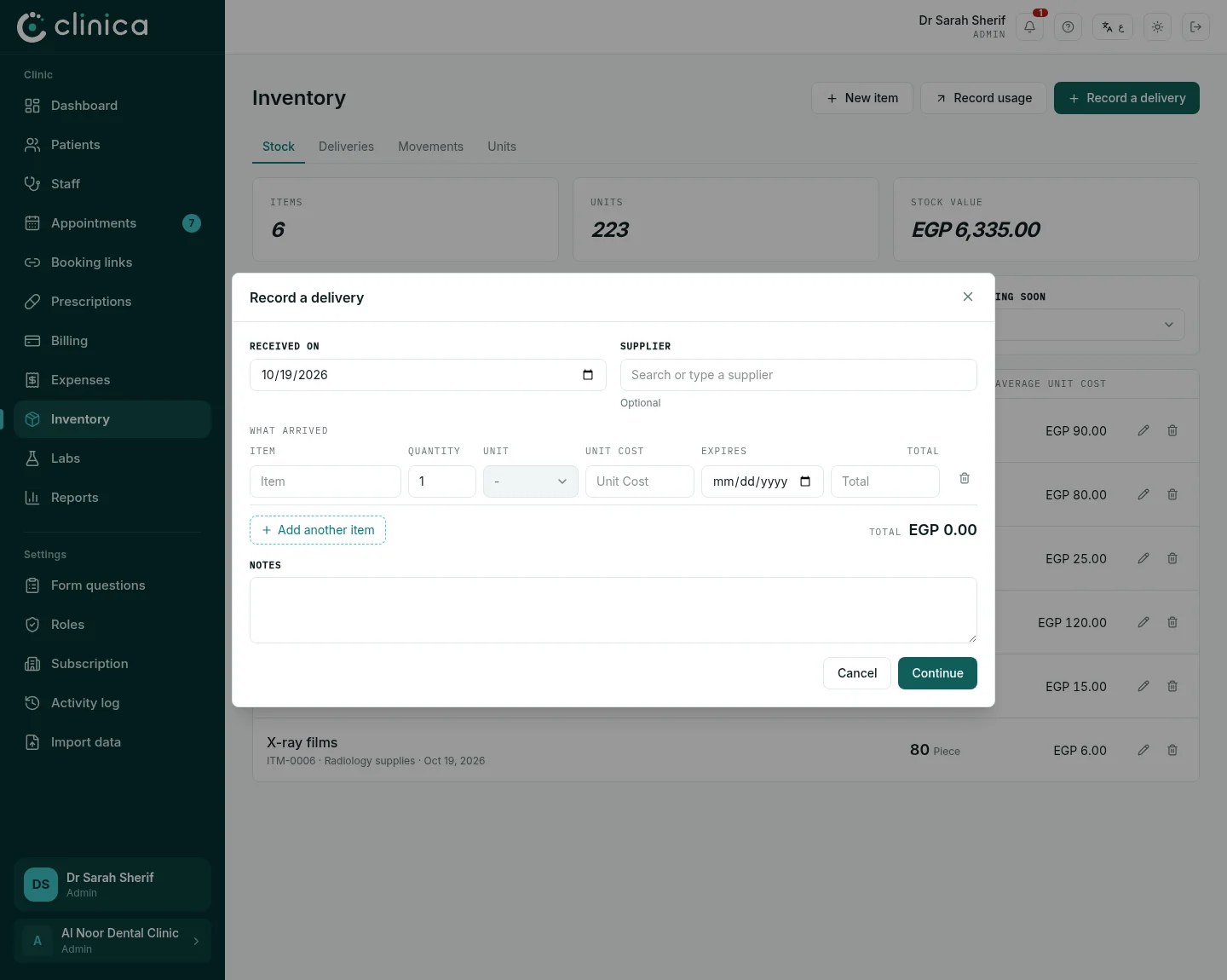Viewport: 1227px width, 980px height.
Task: Switch to the Units tab
Action: point(502,147)
